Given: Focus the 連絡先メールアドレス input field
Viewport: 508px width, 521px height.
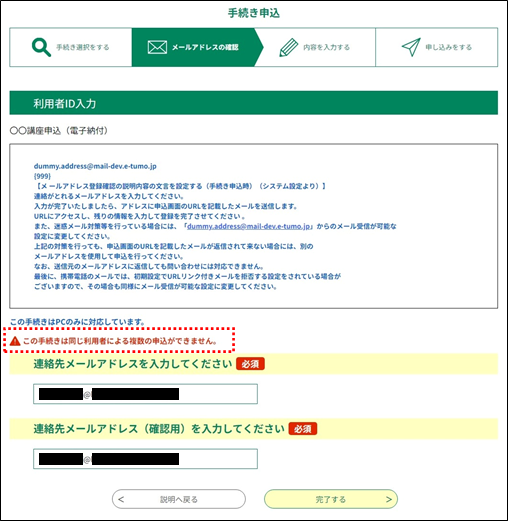Looking at the screenshot, I should pos(145,394).
